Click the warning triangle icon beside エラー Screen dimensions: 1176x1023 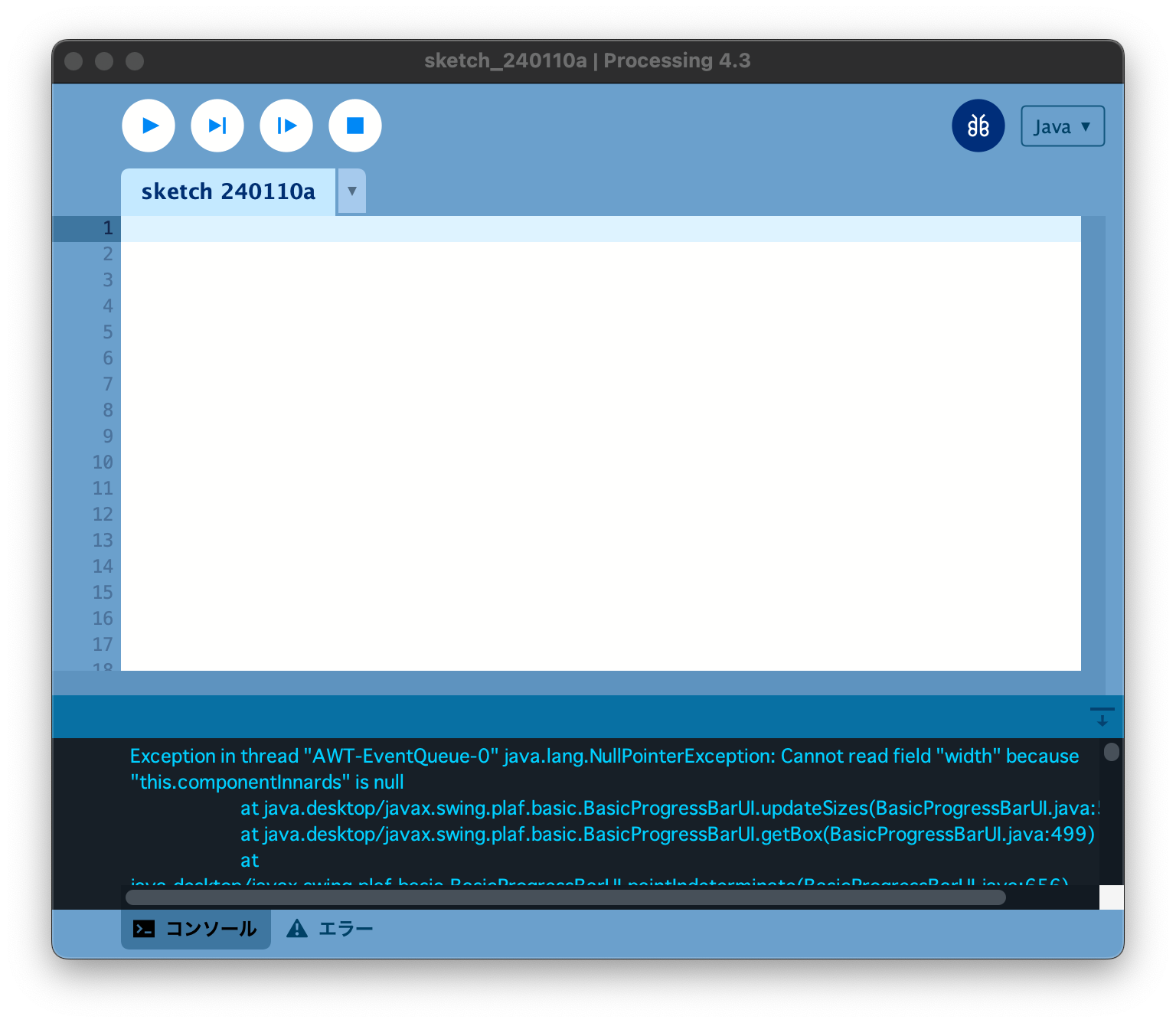[x=297, y=928]
